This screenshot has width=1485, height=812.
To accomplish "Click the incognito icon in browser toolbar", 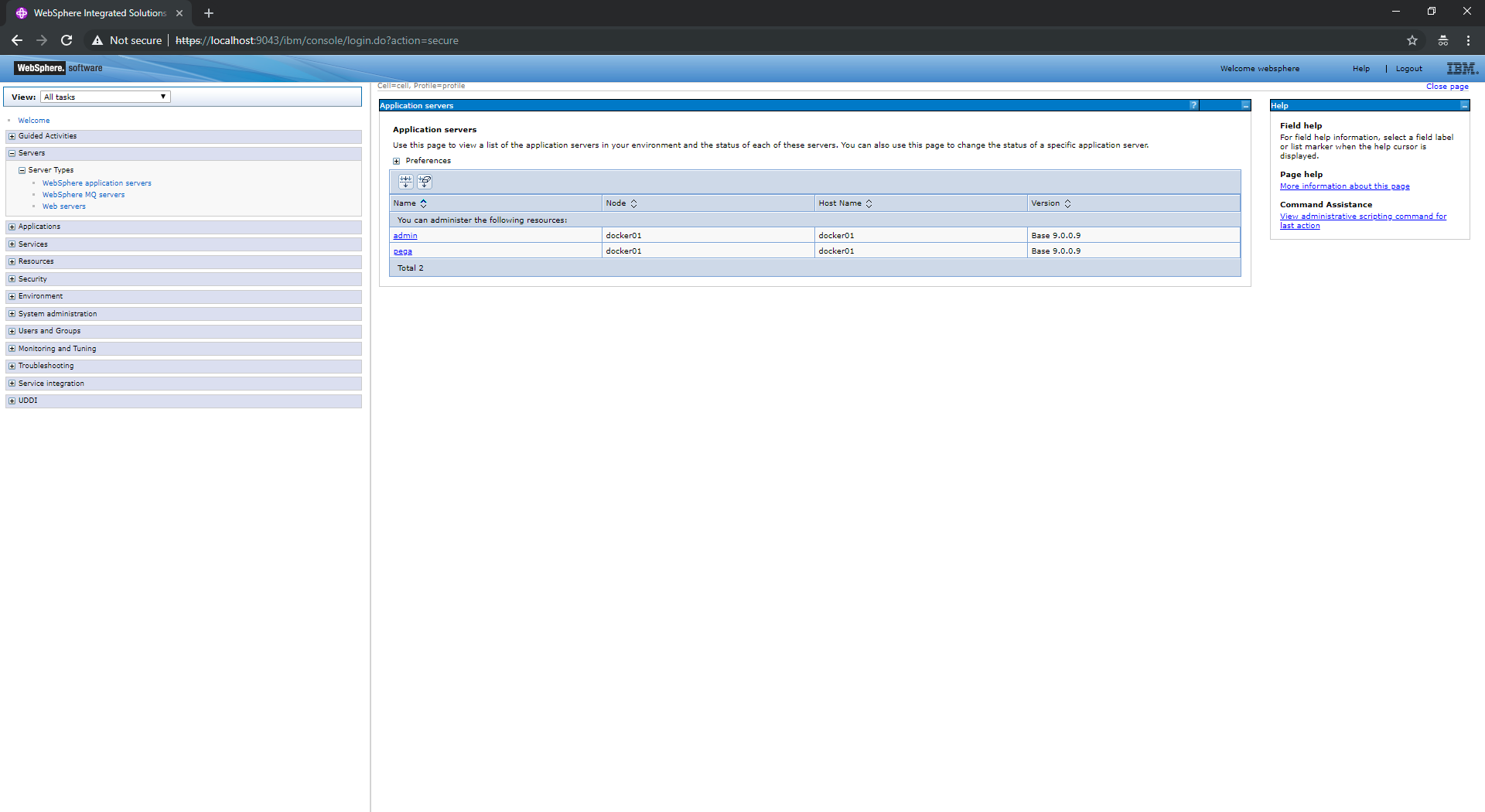I will pyautogui.click(x=1443, y=40).
